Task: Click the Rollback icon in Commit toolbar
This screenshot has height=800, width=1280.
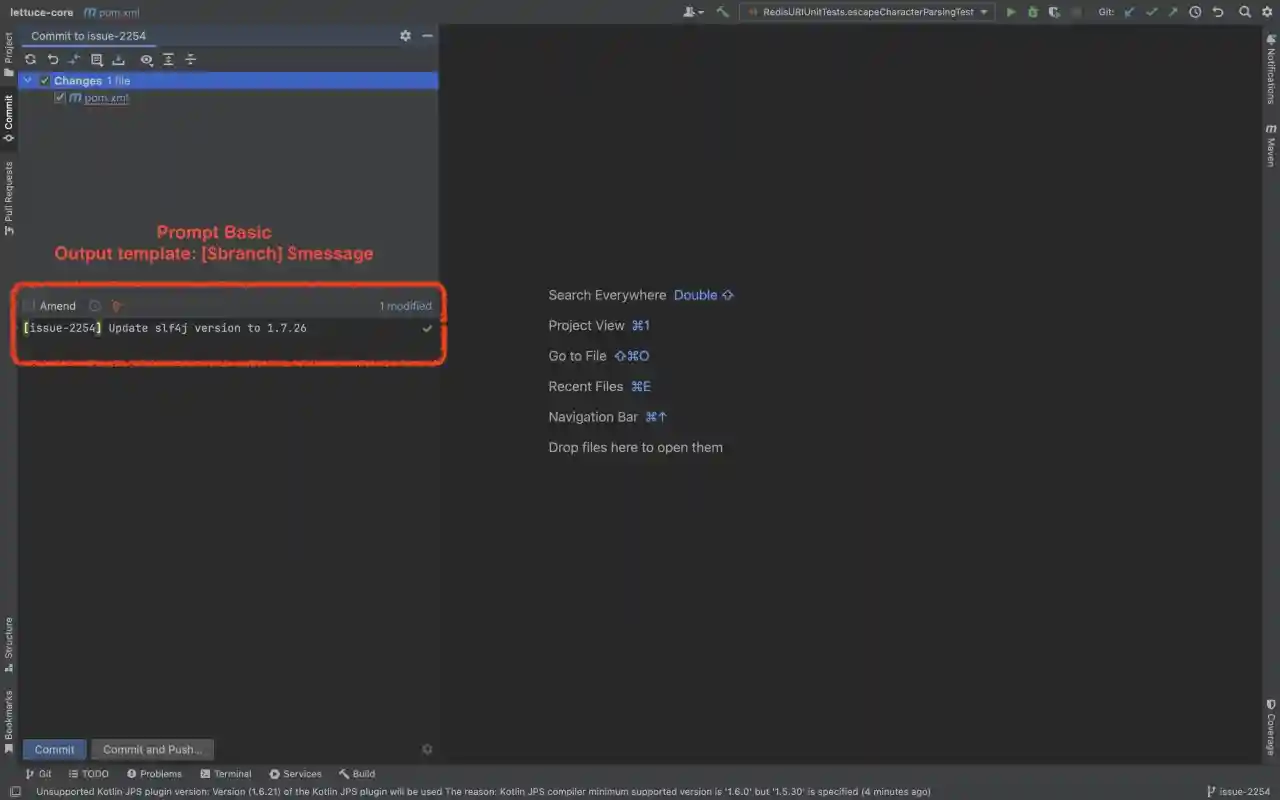Action: pos(53,60)
